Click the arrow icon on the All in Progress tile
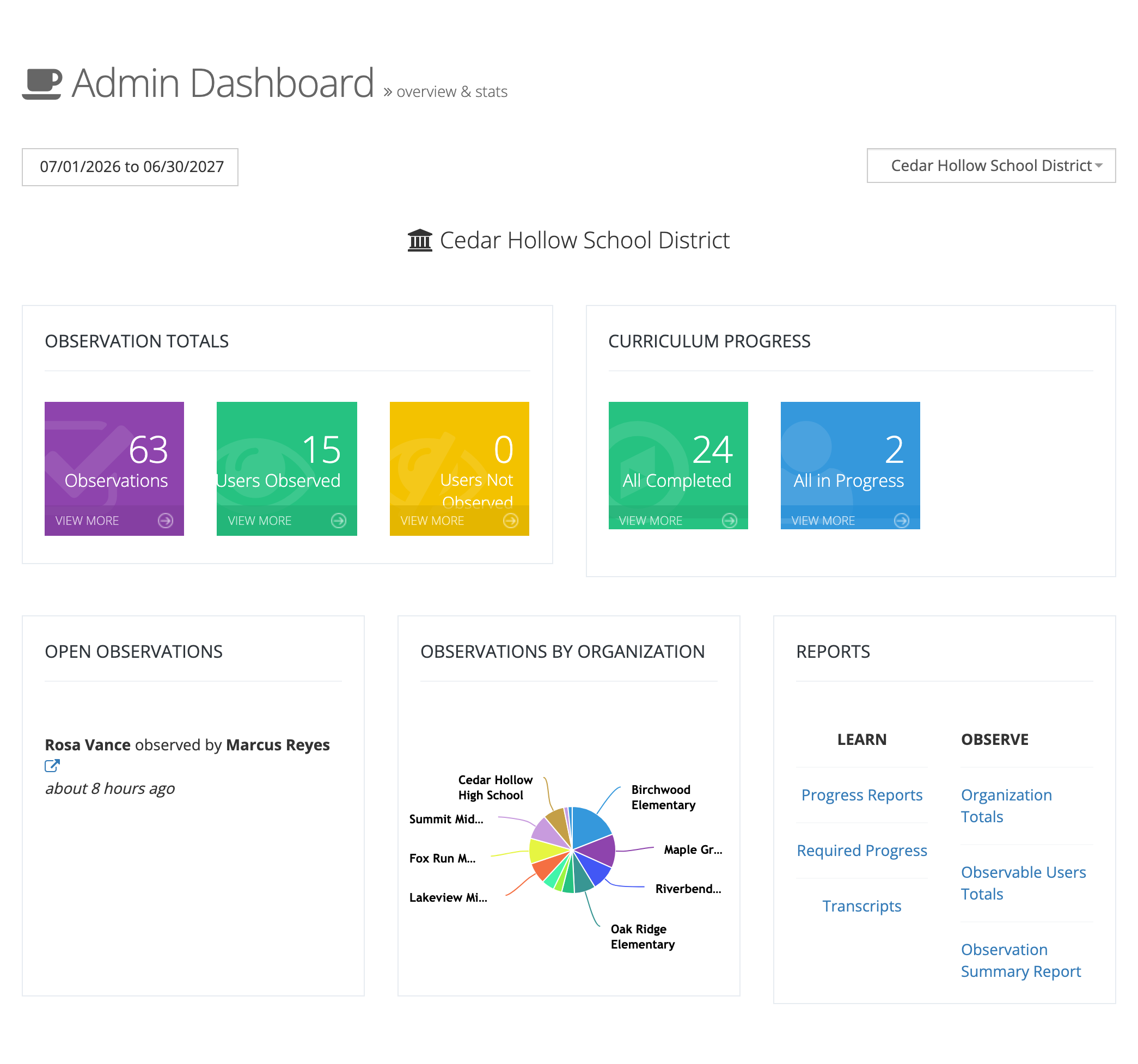1138x1064 pixels. point(902,521)
